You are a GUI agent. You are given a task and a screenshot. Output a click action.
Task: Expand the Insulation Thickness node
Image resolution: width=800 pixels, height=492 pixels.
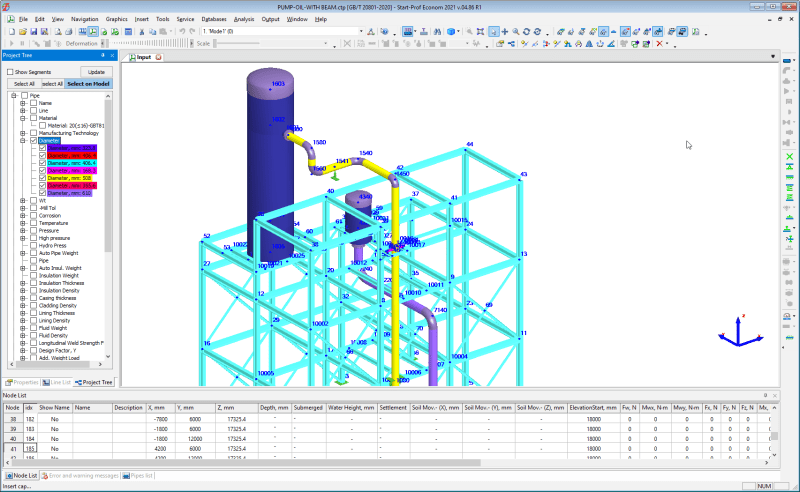point(22,283)
